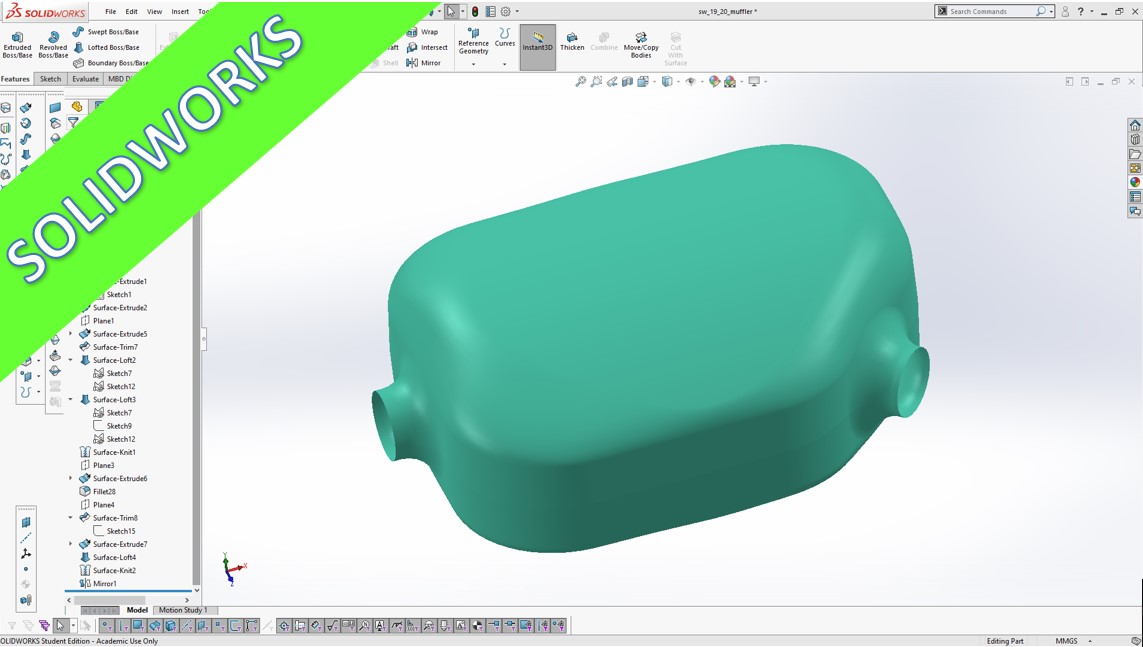Expand Surface-Extrude5 feature
The image size is (1143, 647).
(x=71, y=334)
